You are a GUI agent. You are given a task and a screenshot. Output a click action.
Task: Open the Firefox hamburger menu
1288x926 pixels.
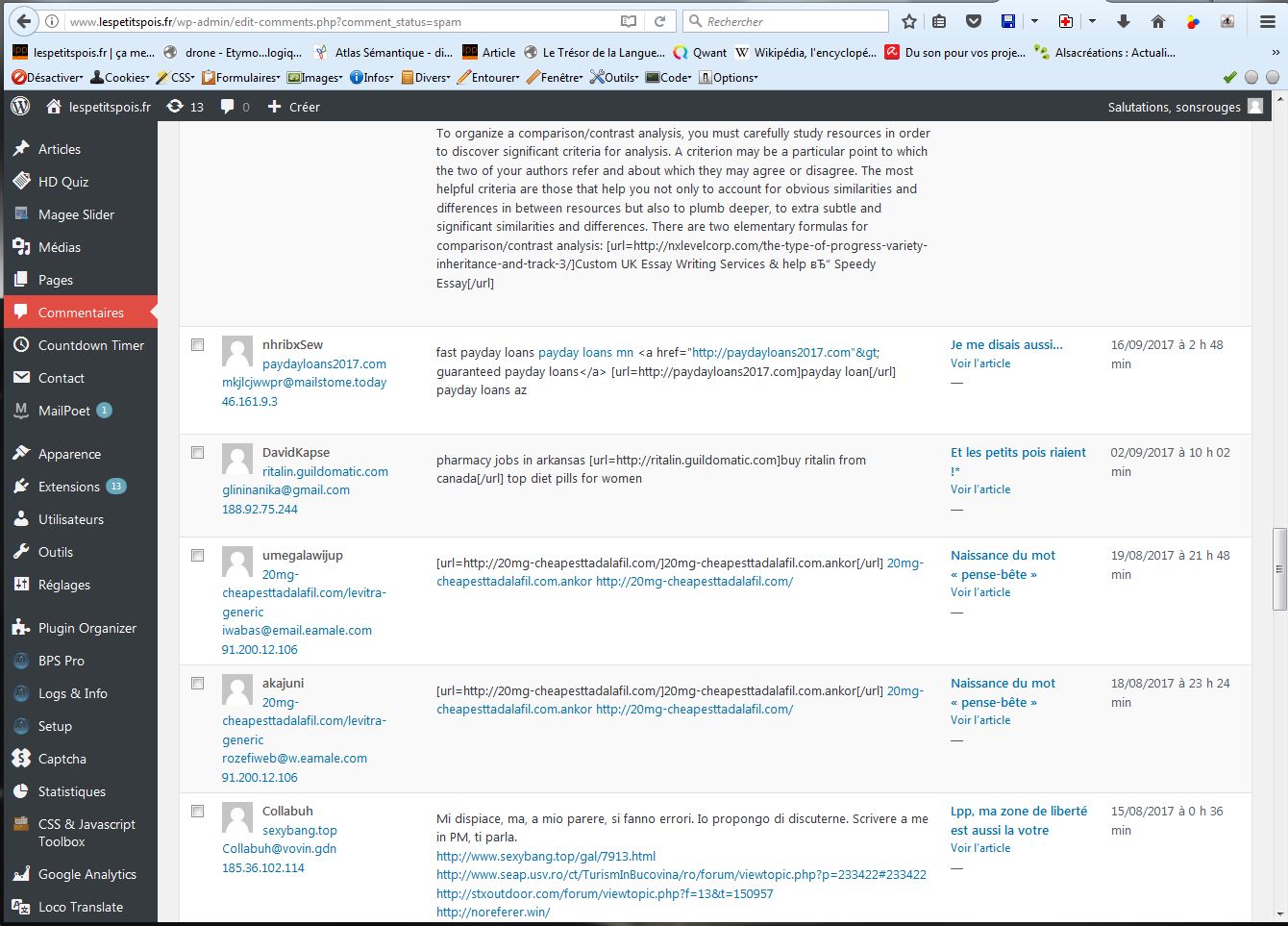(1268, 21)
